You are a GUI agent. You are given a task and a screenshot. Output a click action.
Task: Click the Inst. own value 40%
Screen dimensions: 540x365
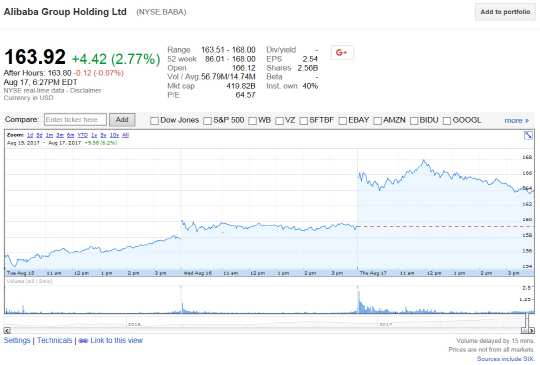click(310, 86)
